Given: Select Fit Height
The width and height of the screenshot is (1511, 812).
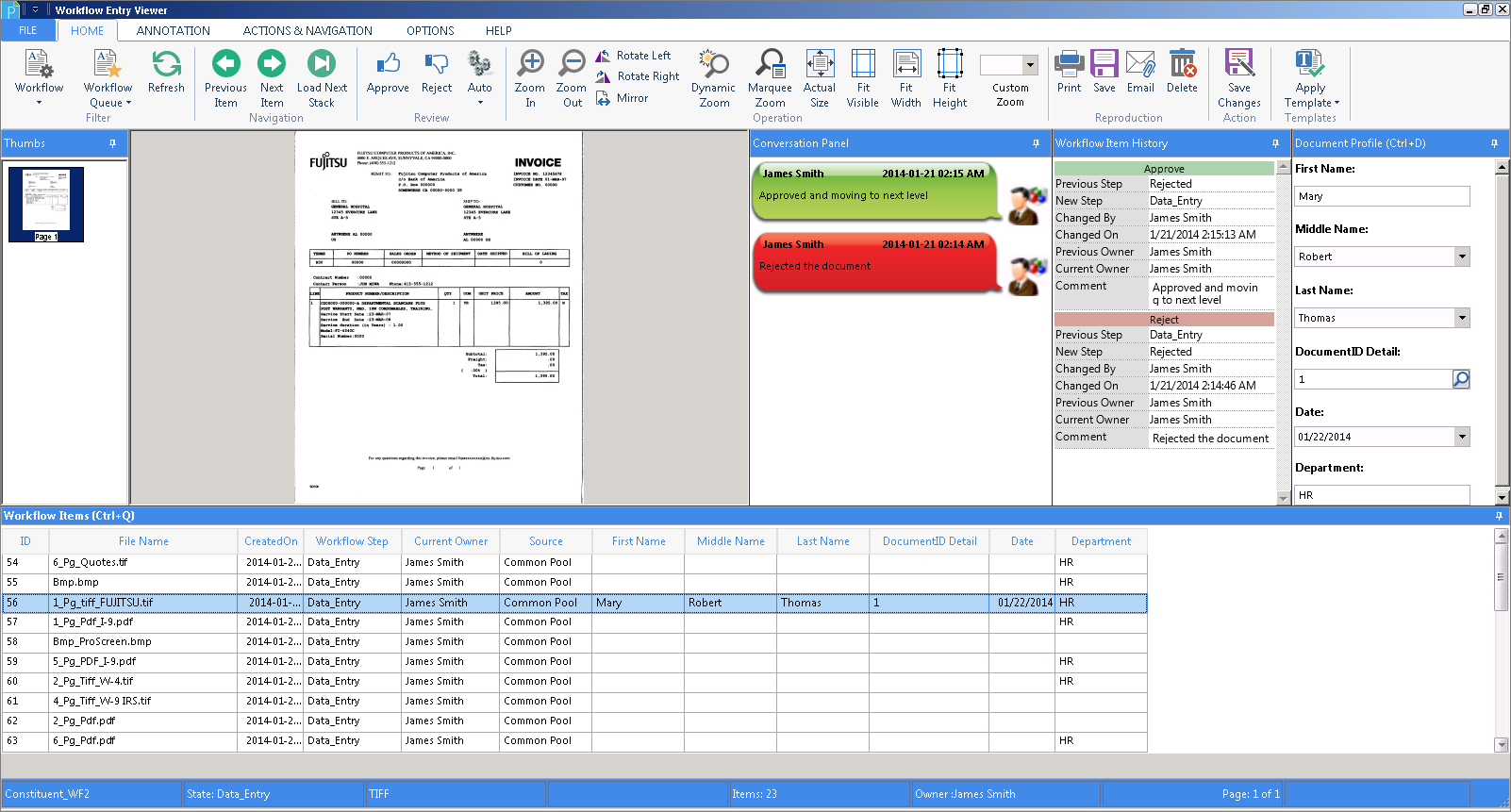Looking at the screenshot, I should [x=950, y=77].
